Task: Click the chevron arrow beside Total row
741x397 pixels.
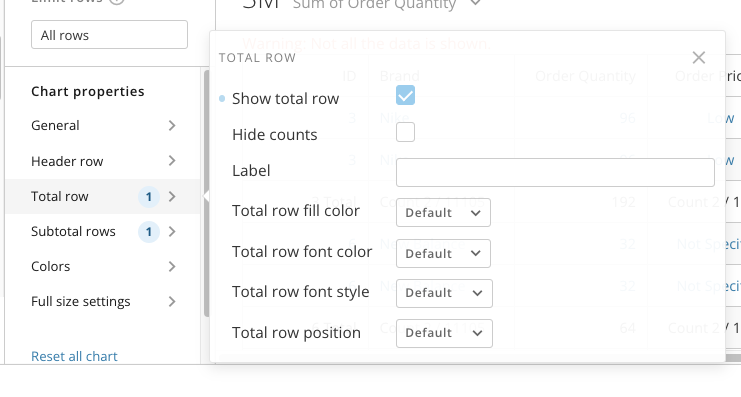Action: point(172,197)
